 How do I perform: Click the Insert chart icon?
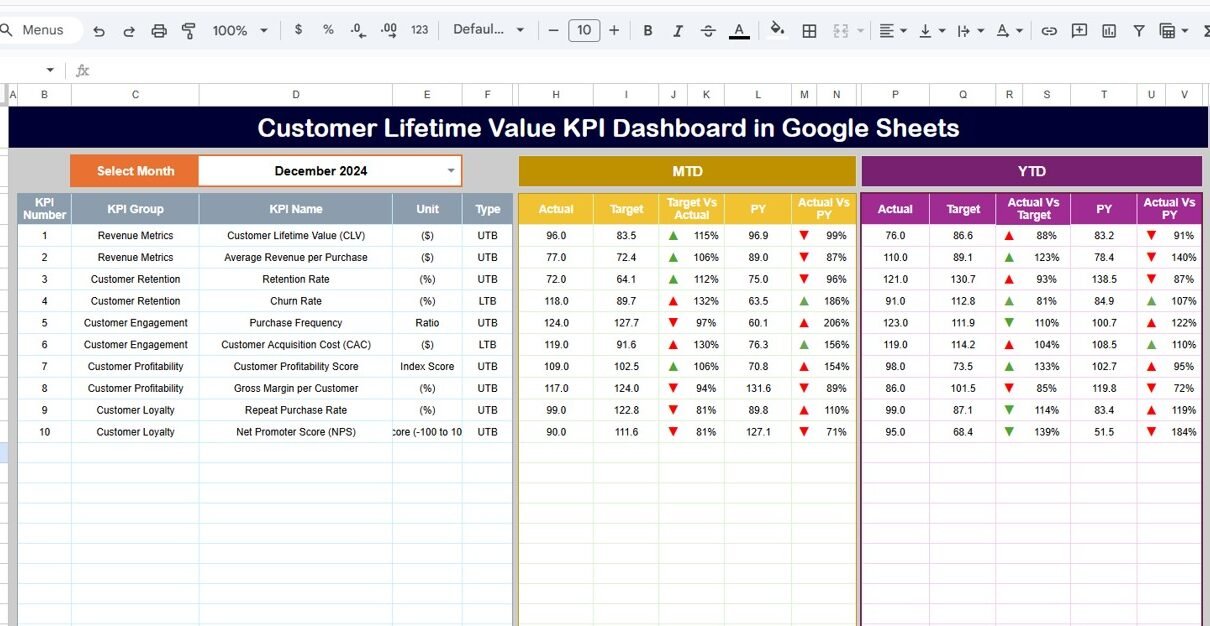tap(1109, 31)
